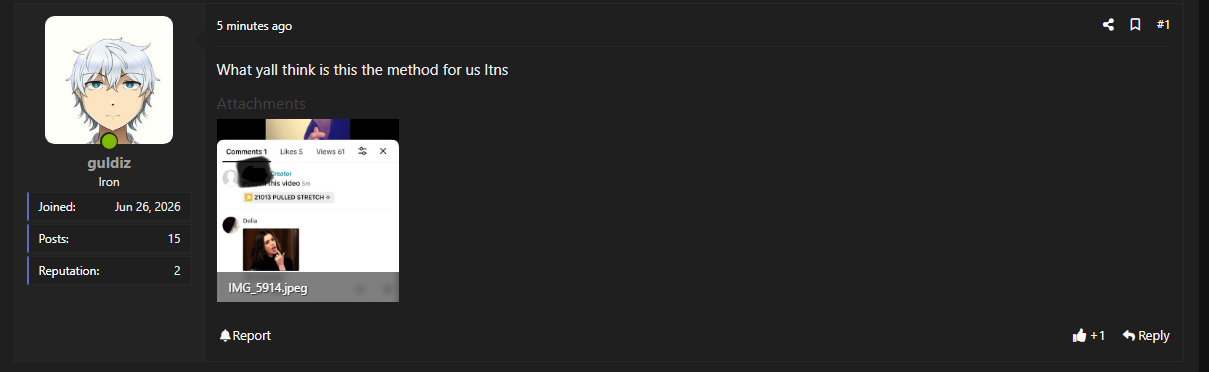This screenshot has width=1209, height=372.
Task: Open the guldiz username link
Action: (109, 163)
